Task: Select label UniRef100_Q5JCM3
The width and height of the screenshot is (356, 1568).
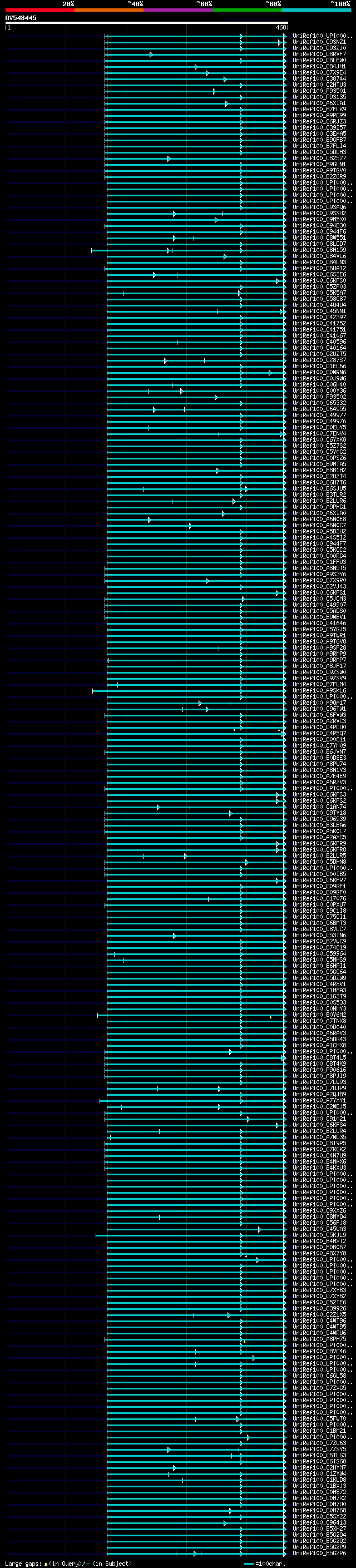Action: click(319, 599)
